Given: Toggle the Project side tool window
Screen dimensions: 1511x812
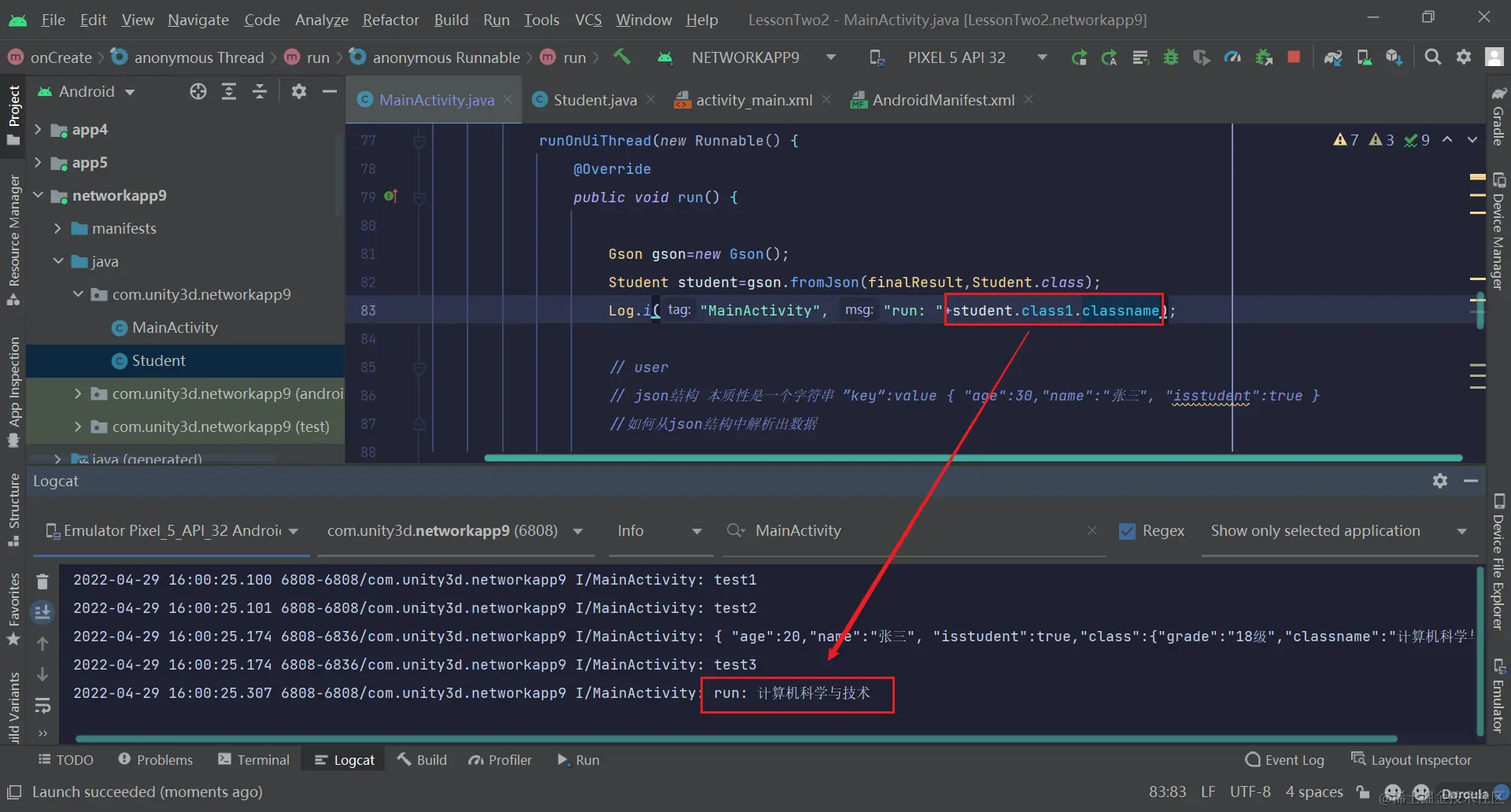Looking at the screenshot, I should tap(13, 115).
